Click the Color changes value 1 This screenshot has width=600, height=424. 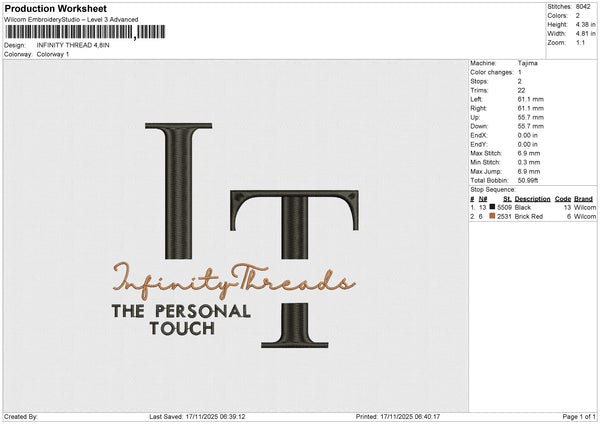click(520, 72)
